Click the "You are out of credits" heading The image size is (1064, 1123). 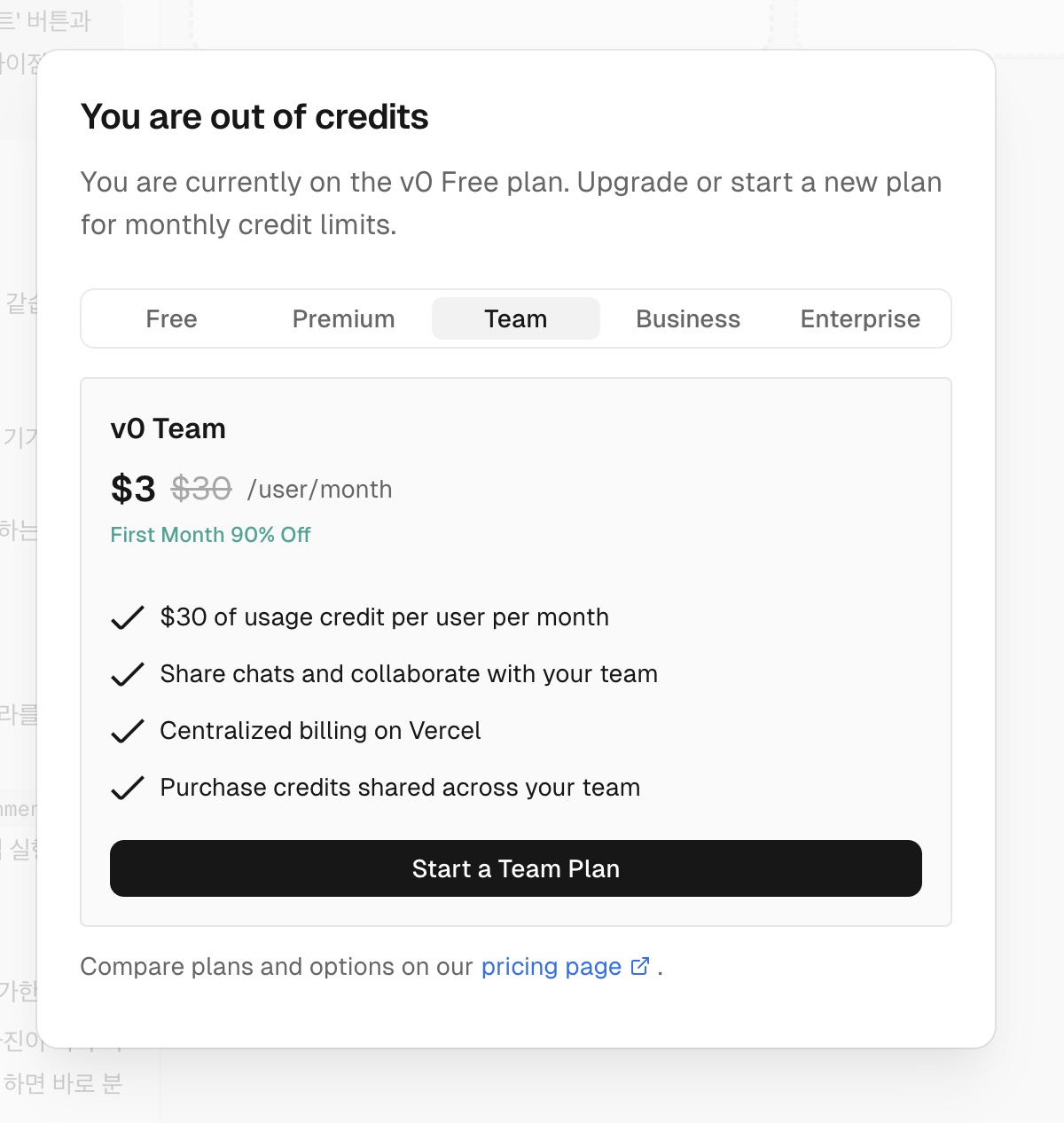[254, 117]
